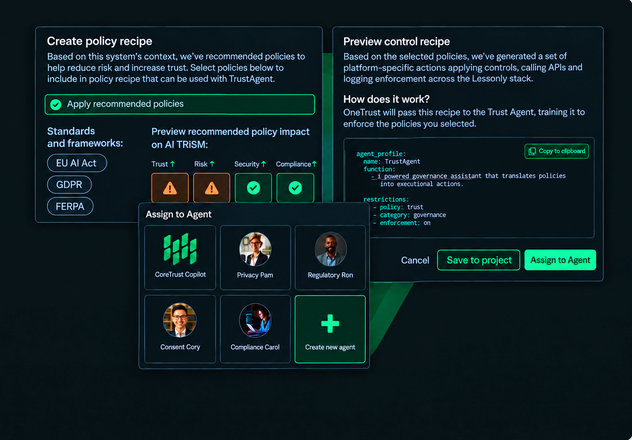632x440 pixels.
Task: Choose the Privacy Pam avatar
Action: point(255,249)
